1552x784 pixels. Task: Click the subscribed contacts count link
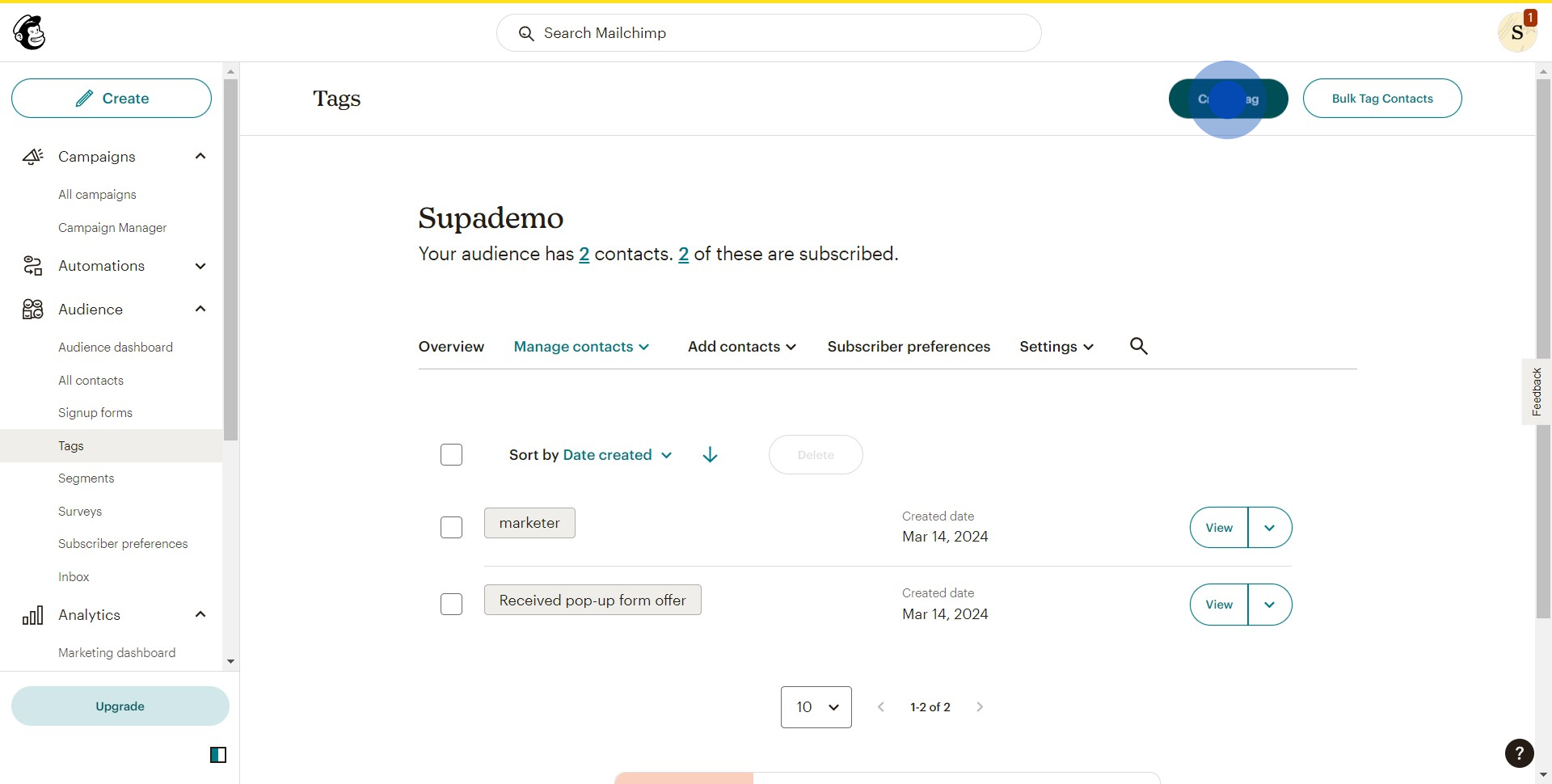tap(684, 254)
